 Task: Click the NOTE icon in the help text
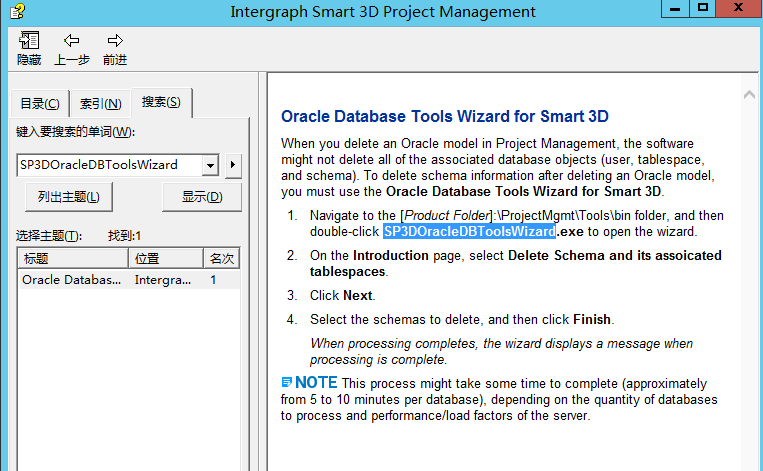[286, 382]
